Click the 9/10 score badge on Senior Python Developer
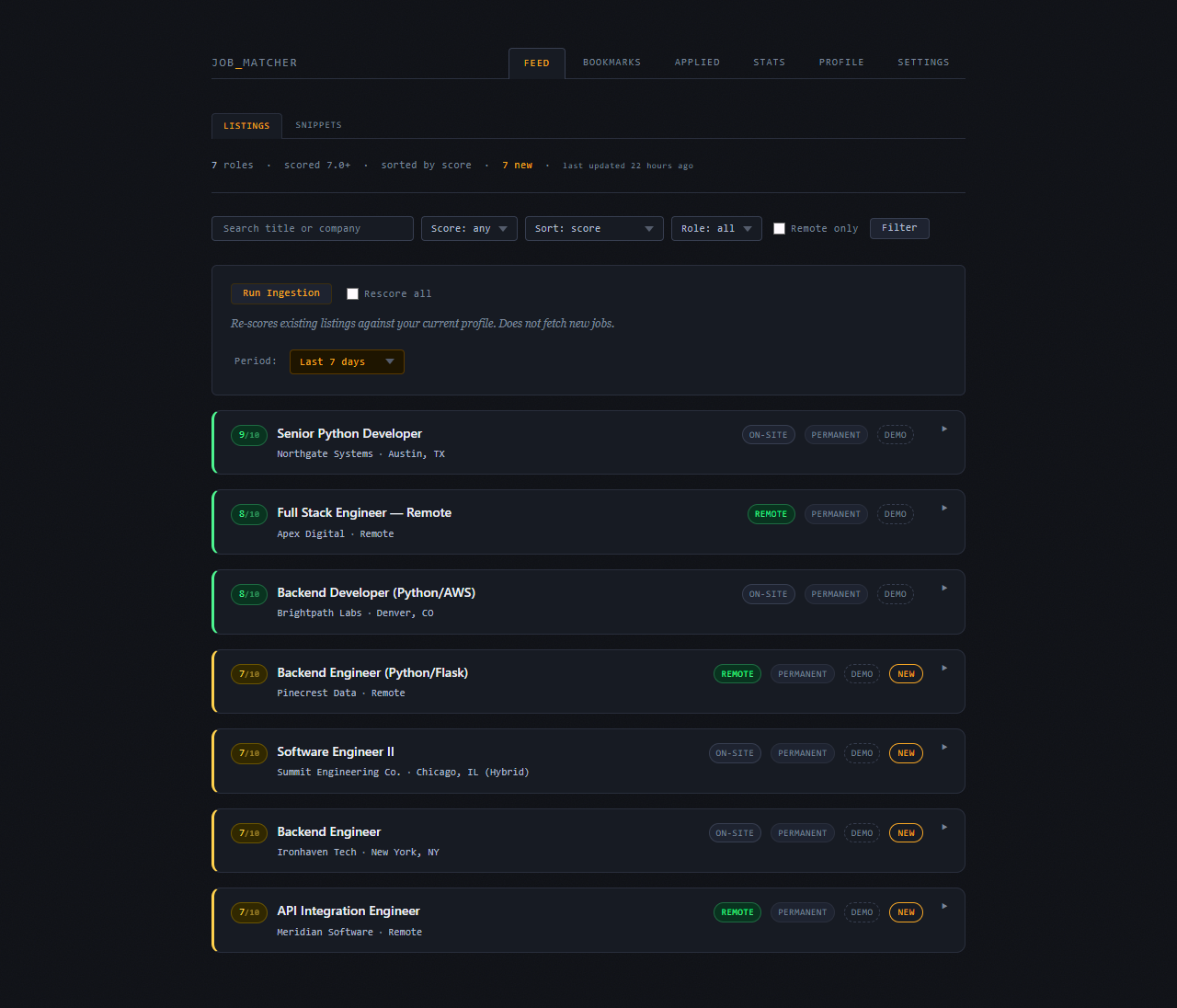The height and width of the screenshot is (1008, 1177). click(248, 435)
